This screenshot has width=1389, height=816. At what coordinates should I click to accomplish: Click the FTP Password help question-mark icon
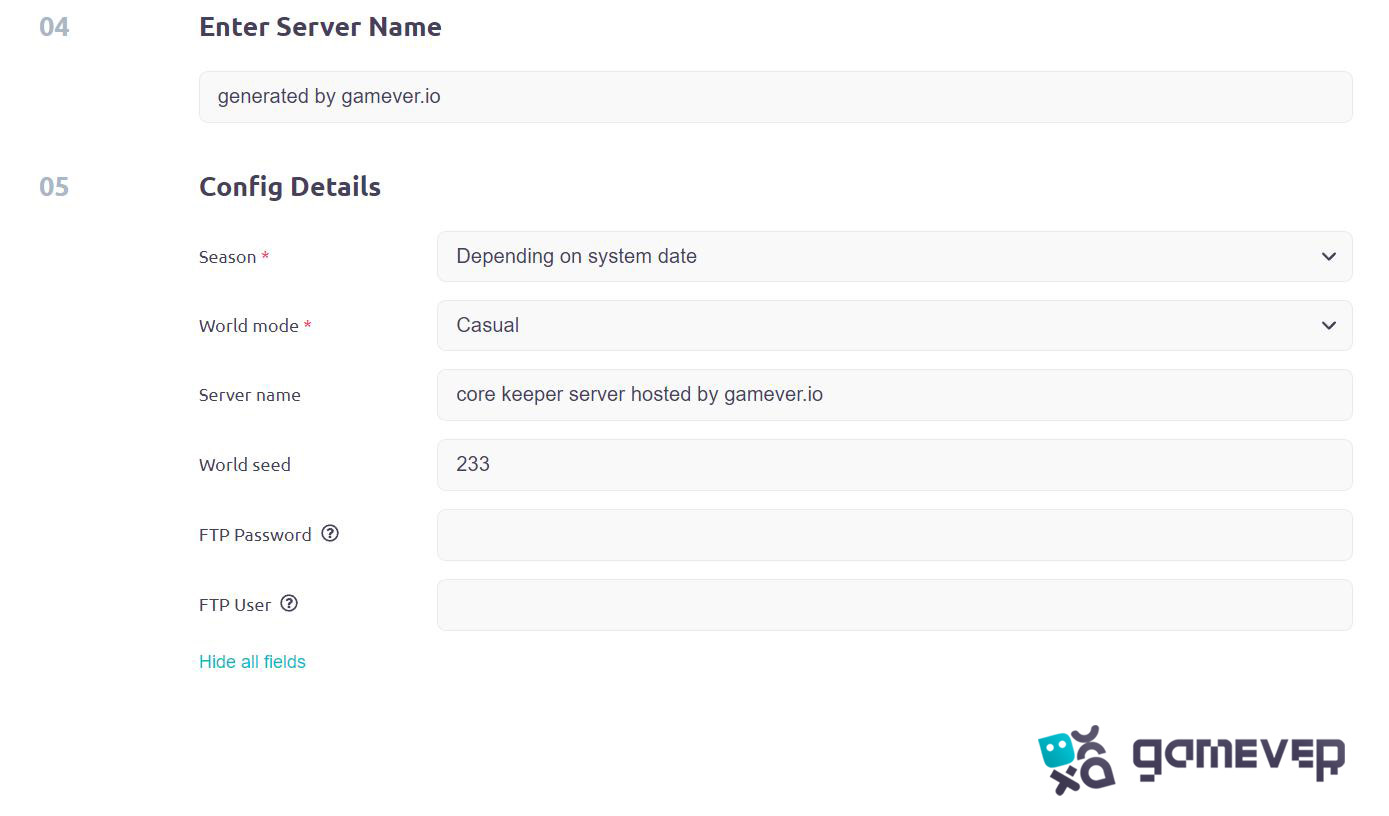330,534
